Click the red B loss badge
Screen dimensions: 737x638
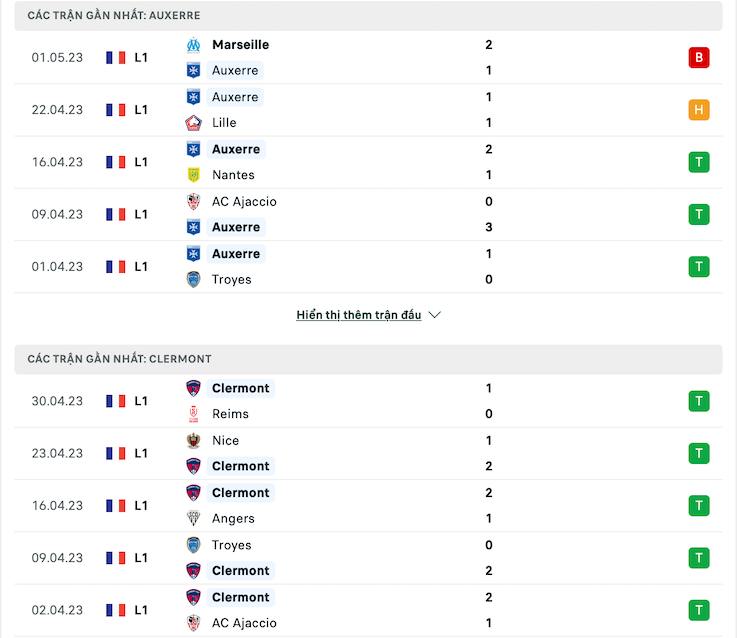699,57
